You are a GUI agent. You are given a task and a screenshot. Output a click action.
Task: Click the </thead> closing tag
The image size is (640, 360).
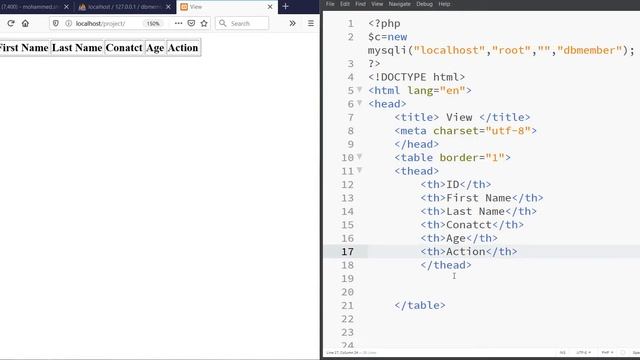[x=446, y=265]
